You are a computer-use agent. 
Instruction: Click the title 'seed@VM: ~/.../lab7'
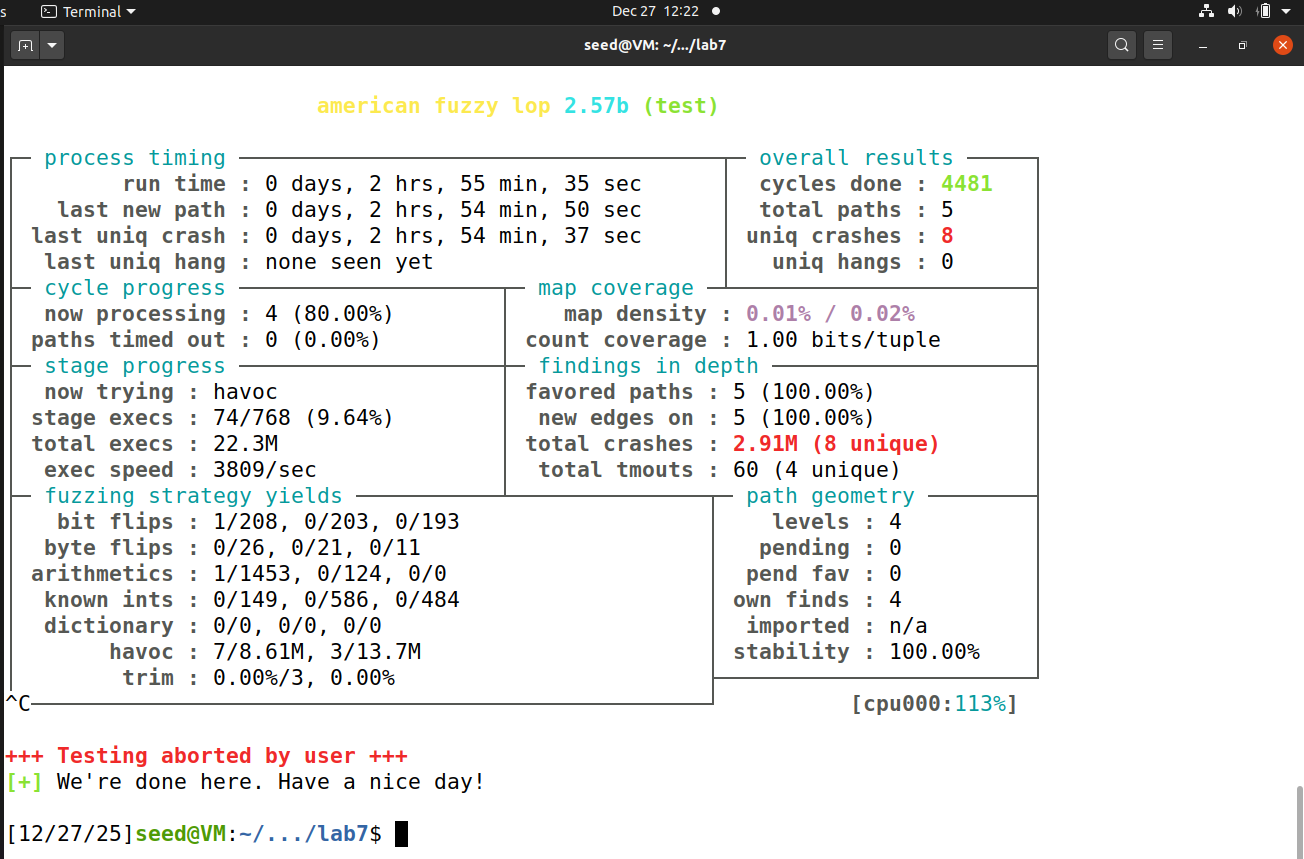[x=655, y=45]
